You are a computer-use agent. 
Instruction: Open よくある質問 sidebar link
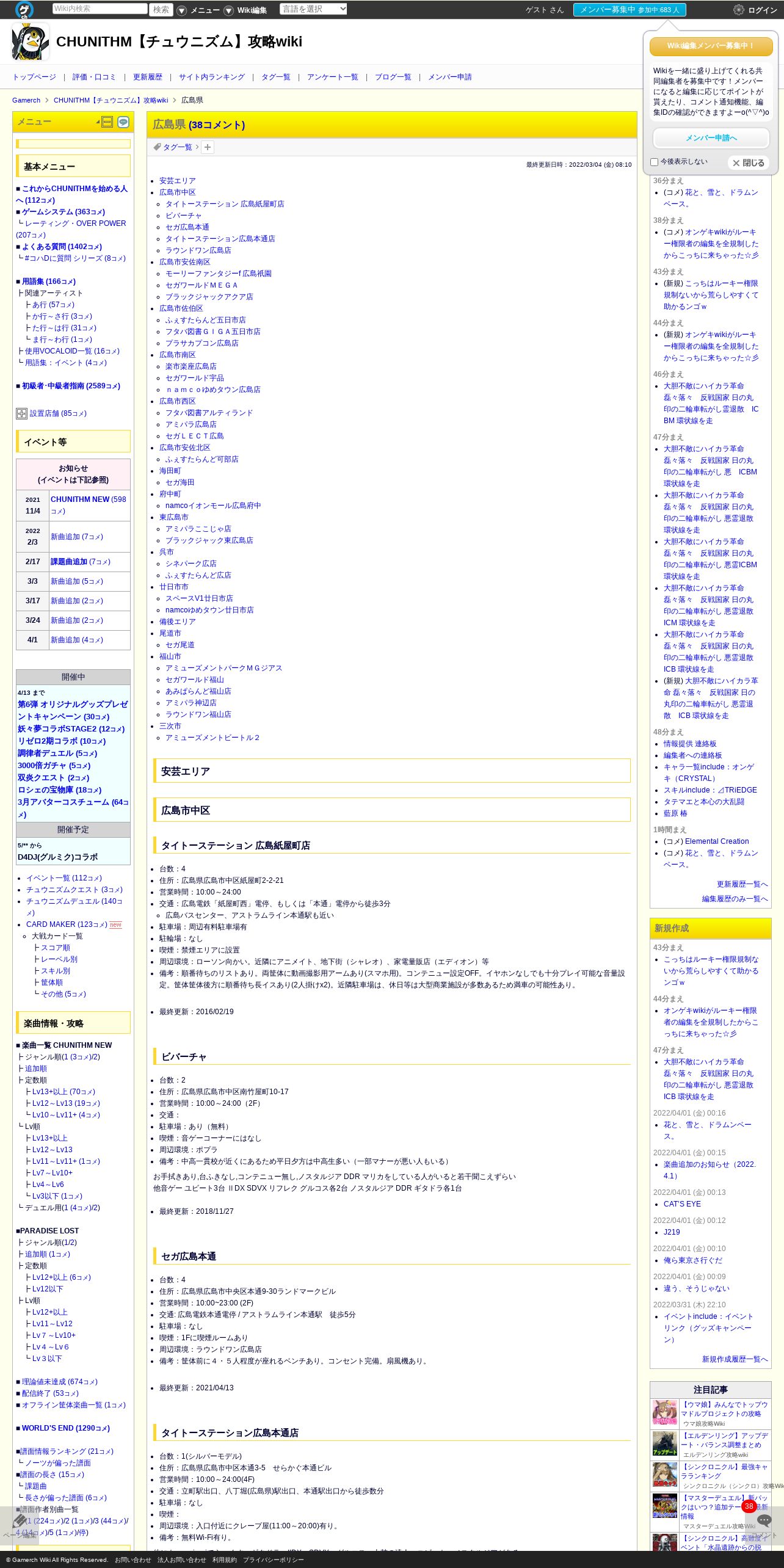click(x=62, y=247)
